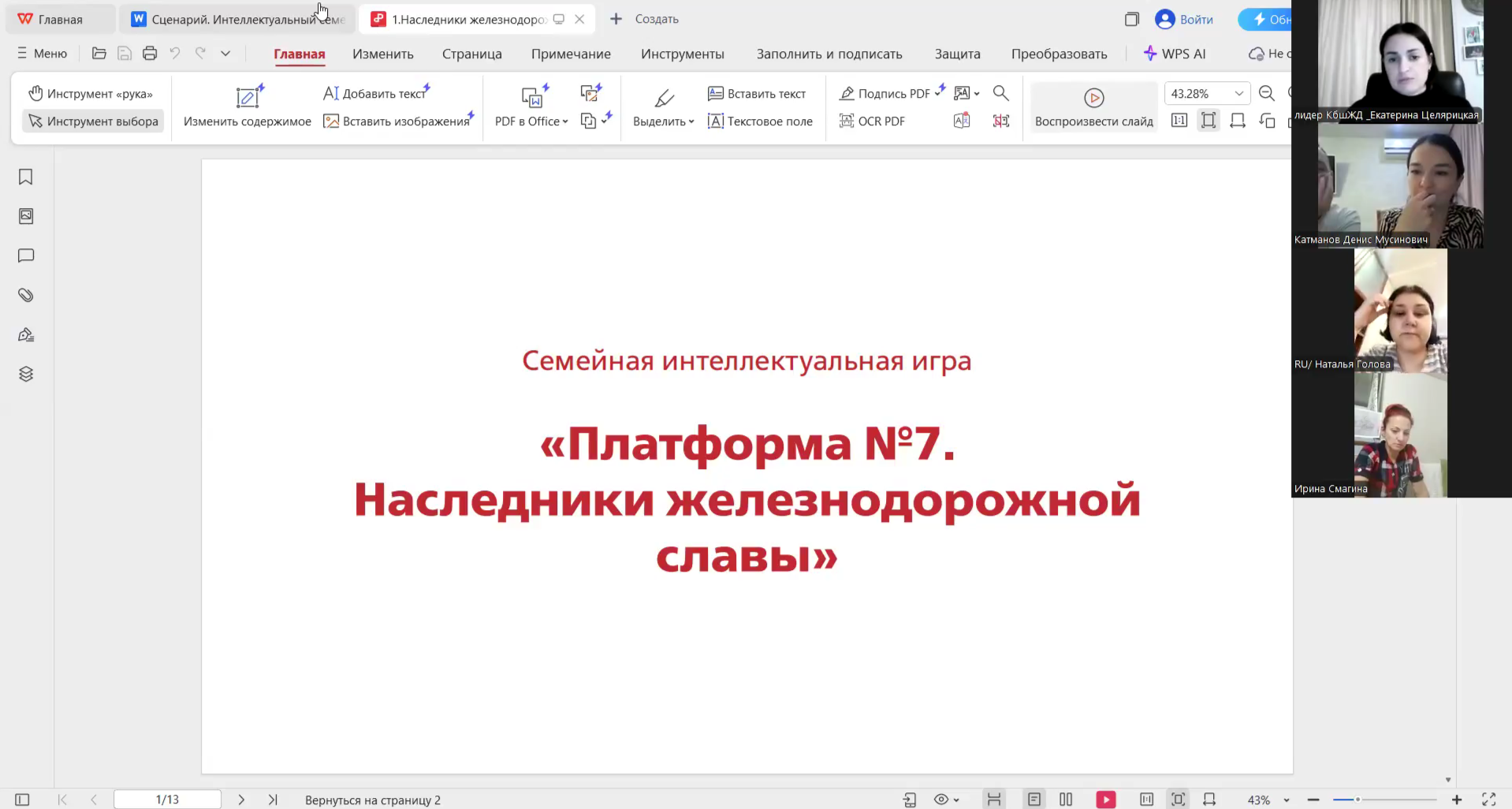Adjust the zoom slider in status bar

click(1357, 800)
